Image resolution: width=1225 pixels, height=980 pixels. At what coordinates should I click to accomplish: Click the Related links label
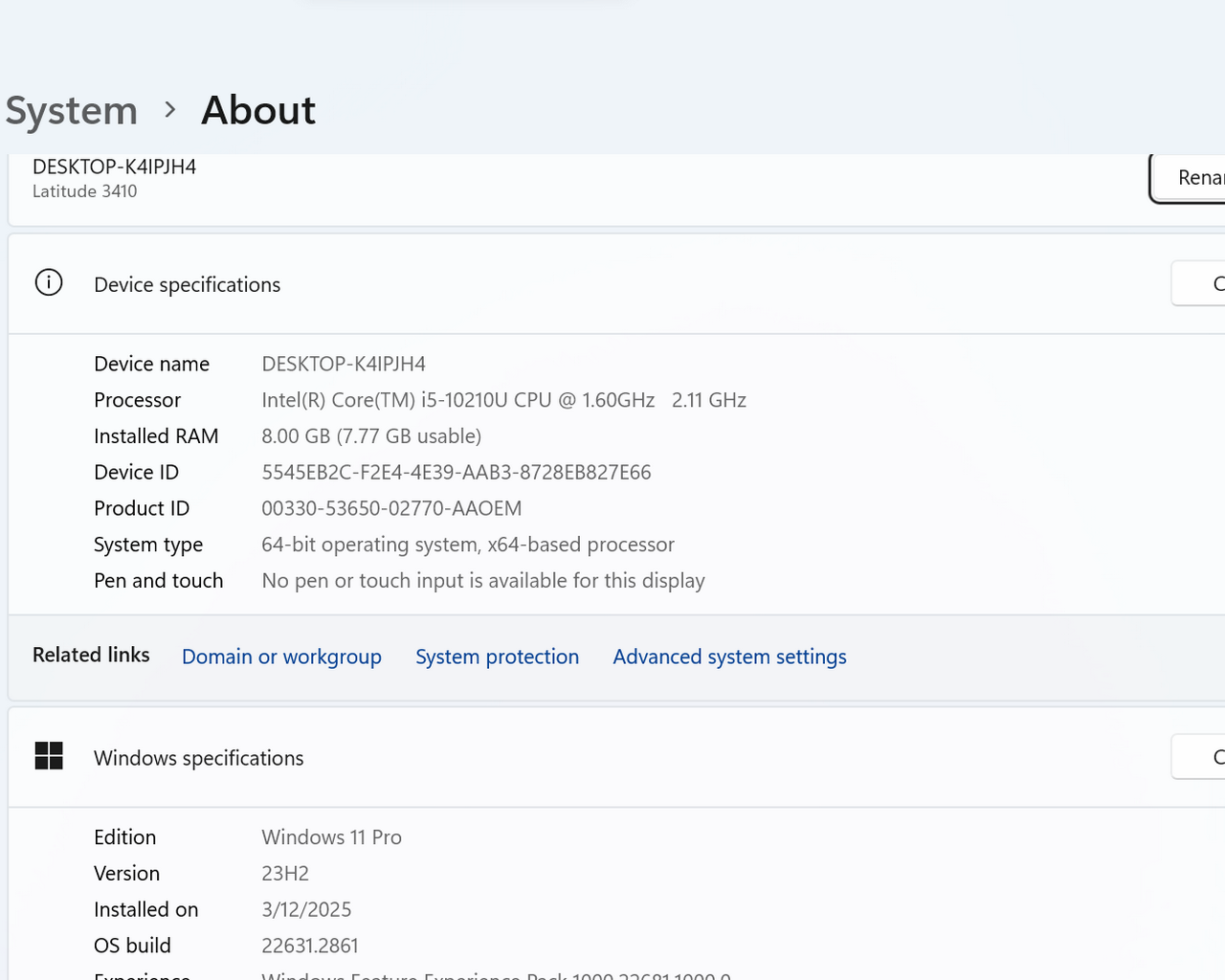pos(91,655)
